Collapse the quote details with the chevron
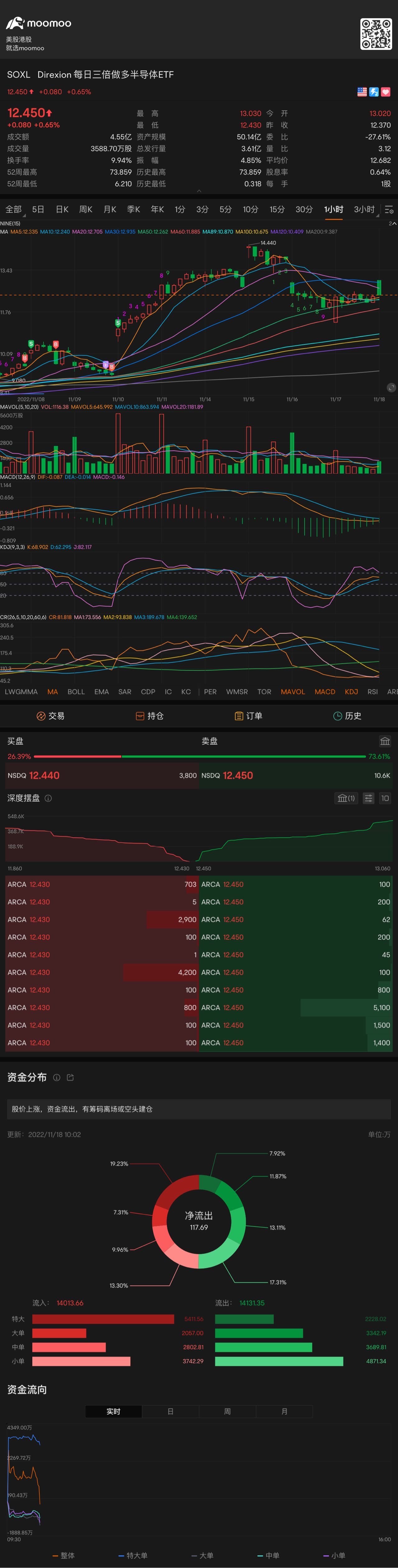This screenshot has height=1568, width=398. (199, 191)
